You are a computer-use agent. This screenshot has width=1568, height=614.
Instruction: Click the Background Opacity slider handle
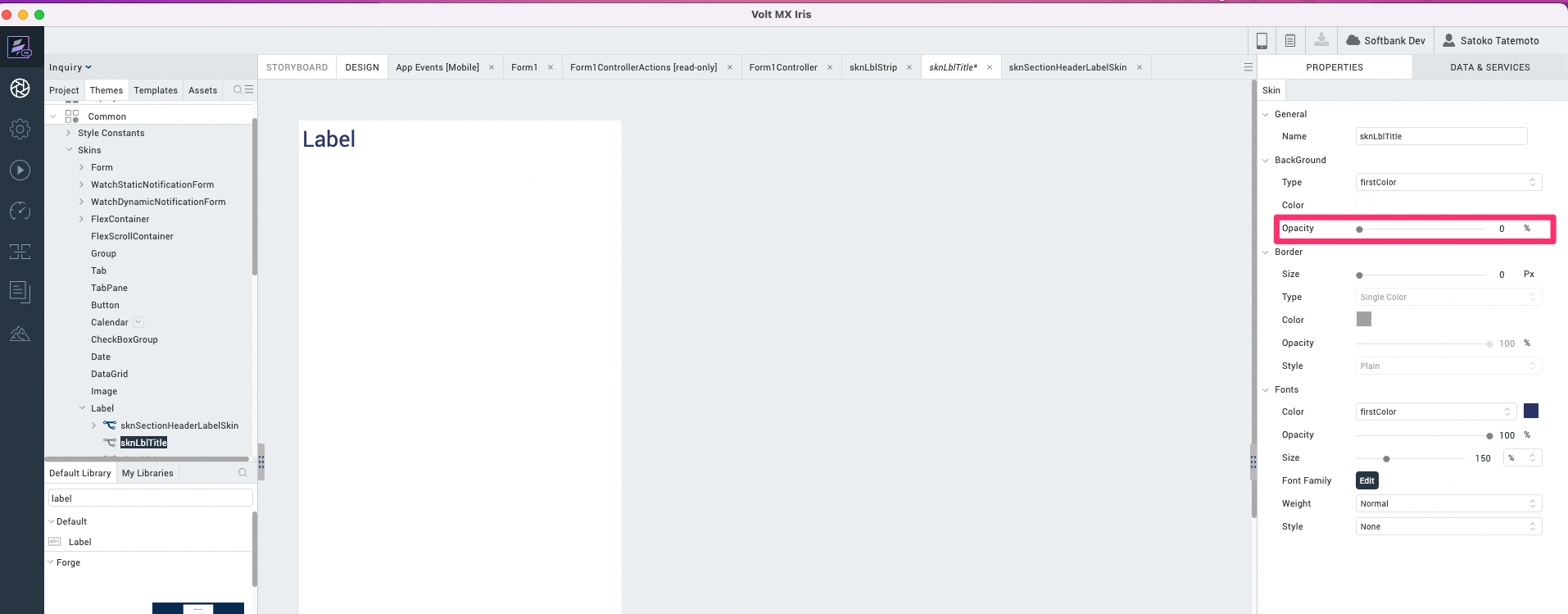click(x=1359, y=230)
